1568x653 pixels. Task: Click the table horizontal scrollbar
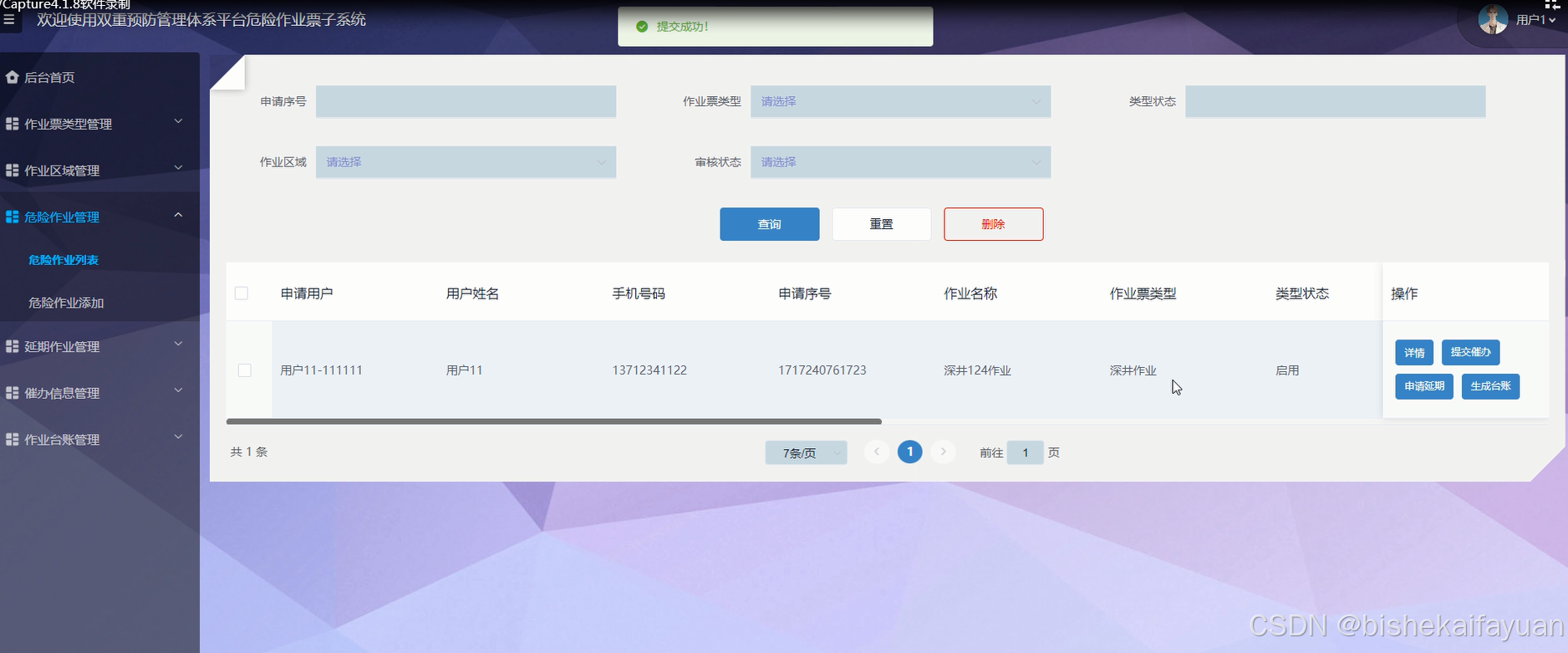click(x=553, y=421)
